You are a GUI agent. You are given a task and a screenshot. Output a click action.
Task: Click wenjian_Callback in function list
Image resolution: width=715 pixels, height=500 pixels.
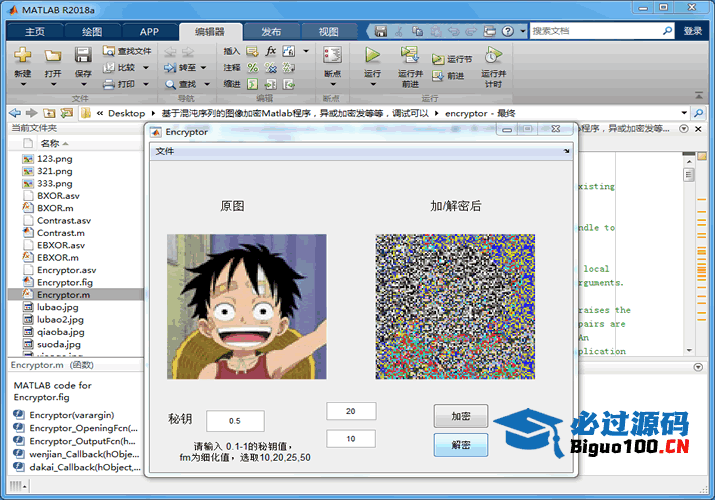pyautogui.click(x=84, y=454)
